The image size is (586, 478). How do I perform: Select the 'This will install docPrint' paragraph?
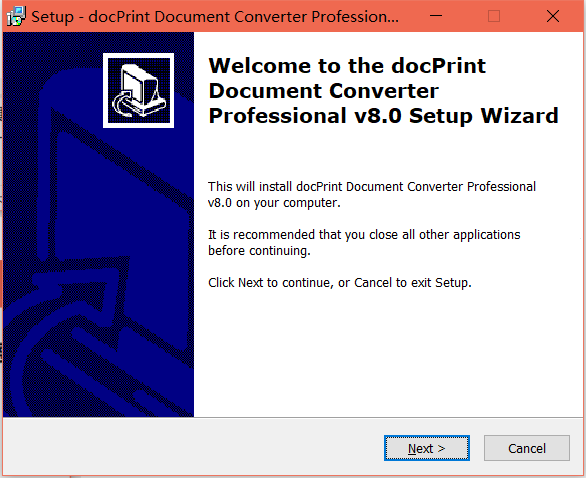click(x=372, y=194)
